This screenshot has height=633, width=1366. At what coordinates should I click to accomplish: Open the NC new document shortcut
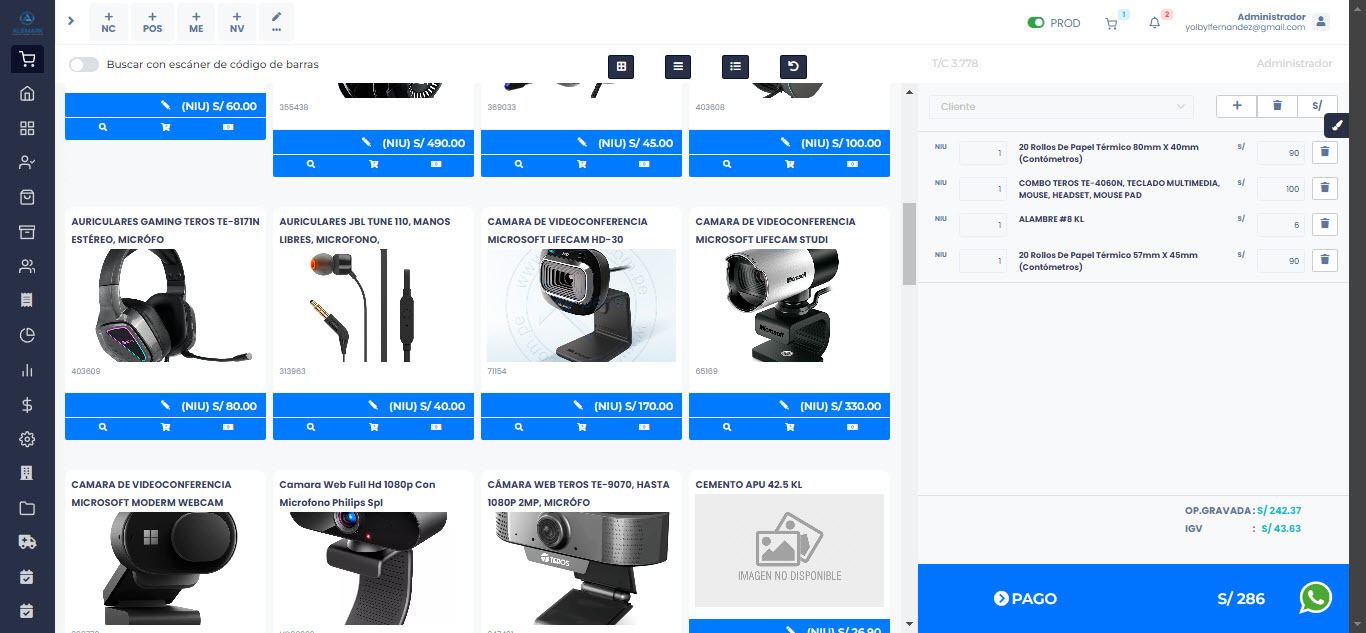pos(108,22)
